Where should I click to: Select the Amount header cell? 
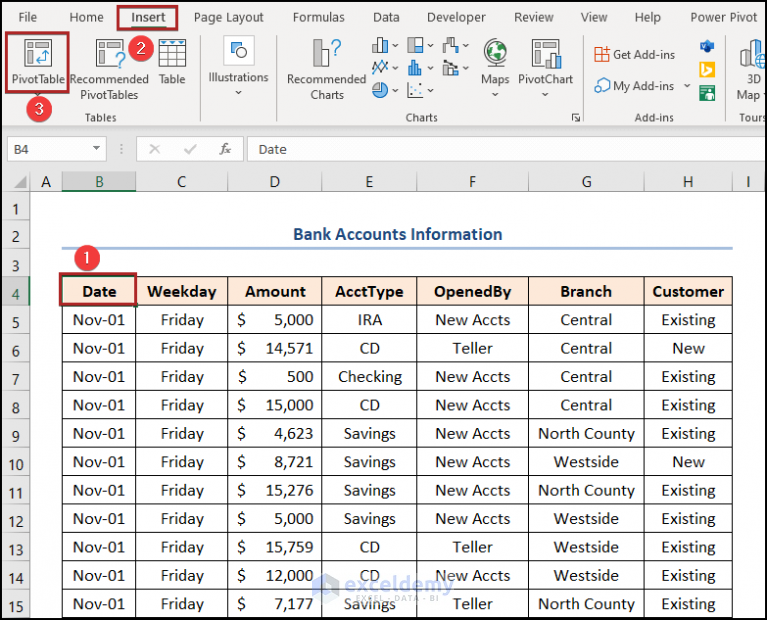[275, 292]
